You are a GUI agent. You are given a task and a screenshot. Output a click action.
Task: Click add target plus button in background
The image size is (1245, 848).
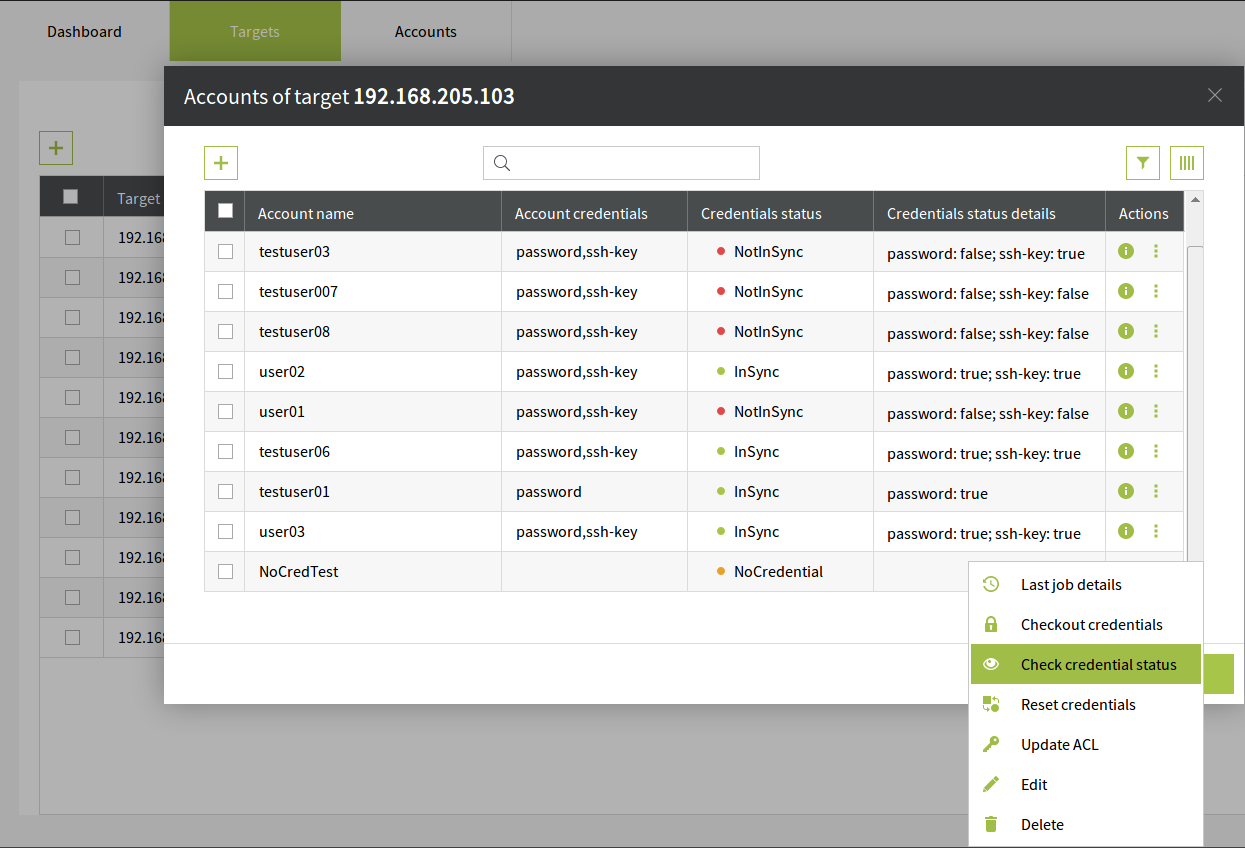[x=56, y=149]
